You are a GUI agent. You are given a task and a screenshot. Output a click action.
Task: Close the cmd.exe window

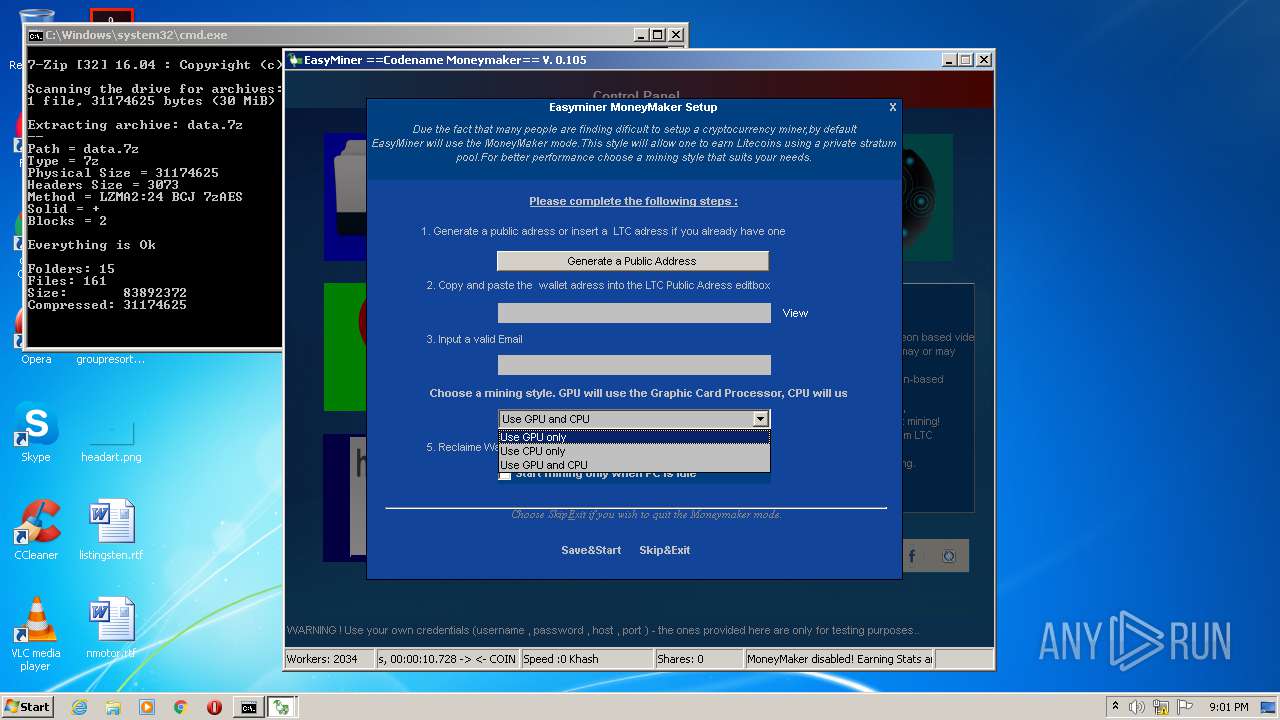(x=677, y=35)
